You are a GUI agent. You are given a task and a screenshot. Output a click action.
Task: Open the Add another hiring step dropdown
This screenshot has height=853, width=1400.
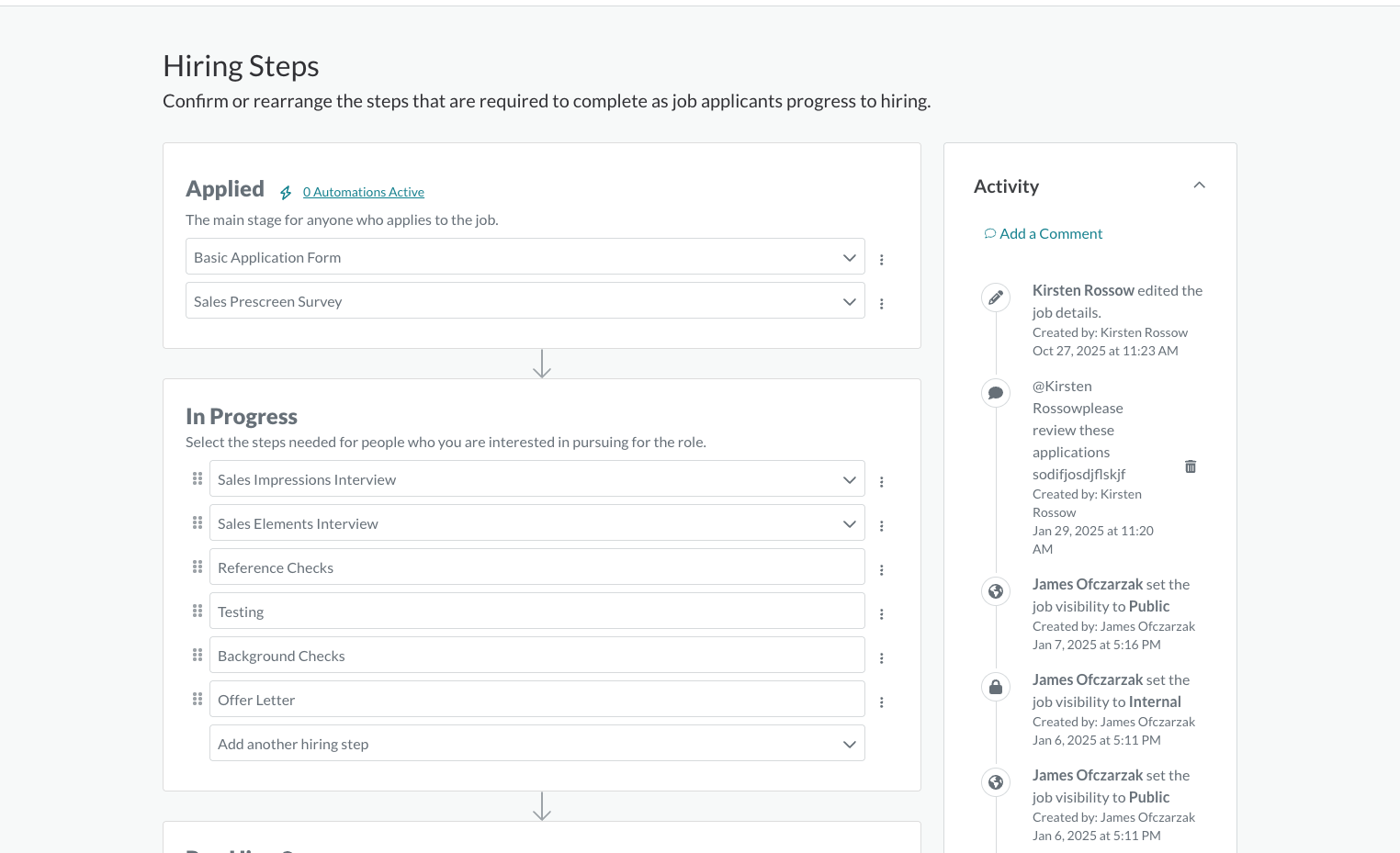[x=537, y=744]
